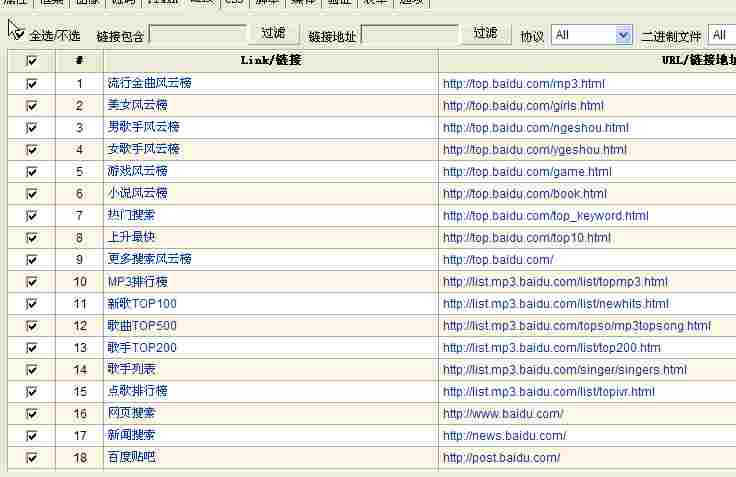736x477 pixels.
Task: Uncheck the checkbox for row 17 新闻搜索
Action: (x=31, y=436)
